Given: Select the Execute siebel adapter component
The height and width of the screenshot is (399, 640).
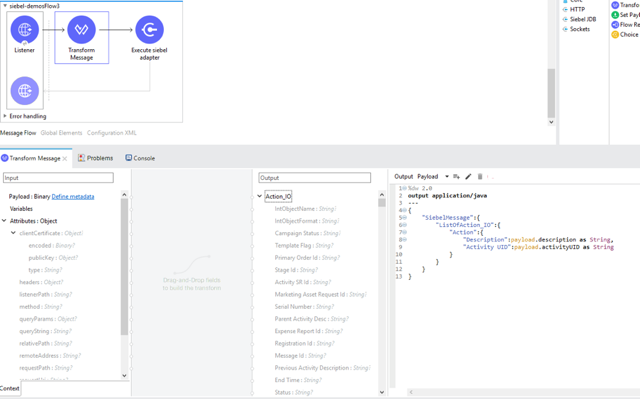Looking at the screenshot, I should [x=149, y=29].
